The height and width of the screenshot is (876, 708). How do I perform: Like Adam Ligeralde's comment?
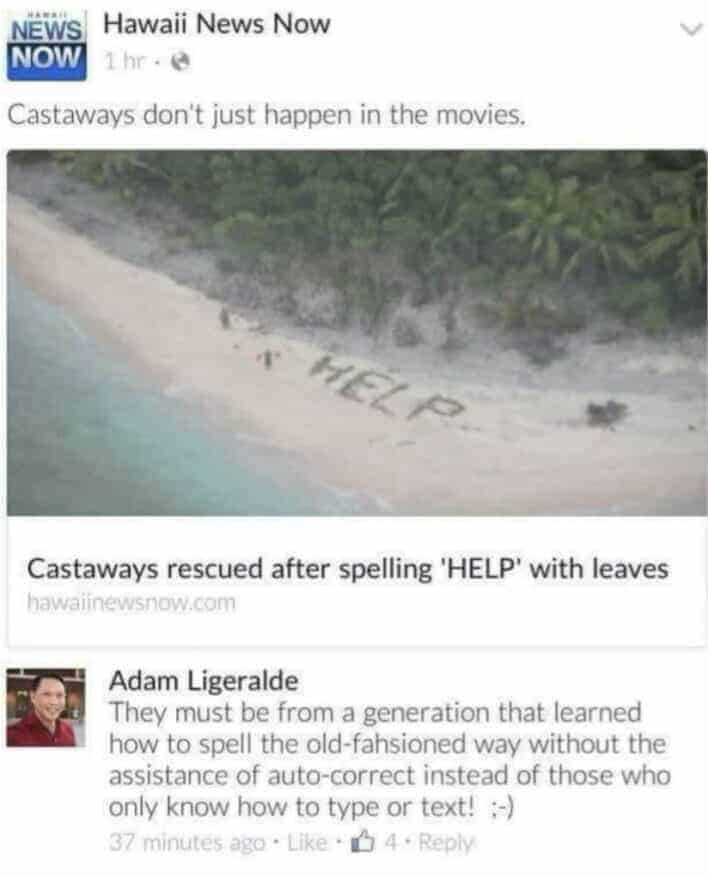tap(307, 842)
